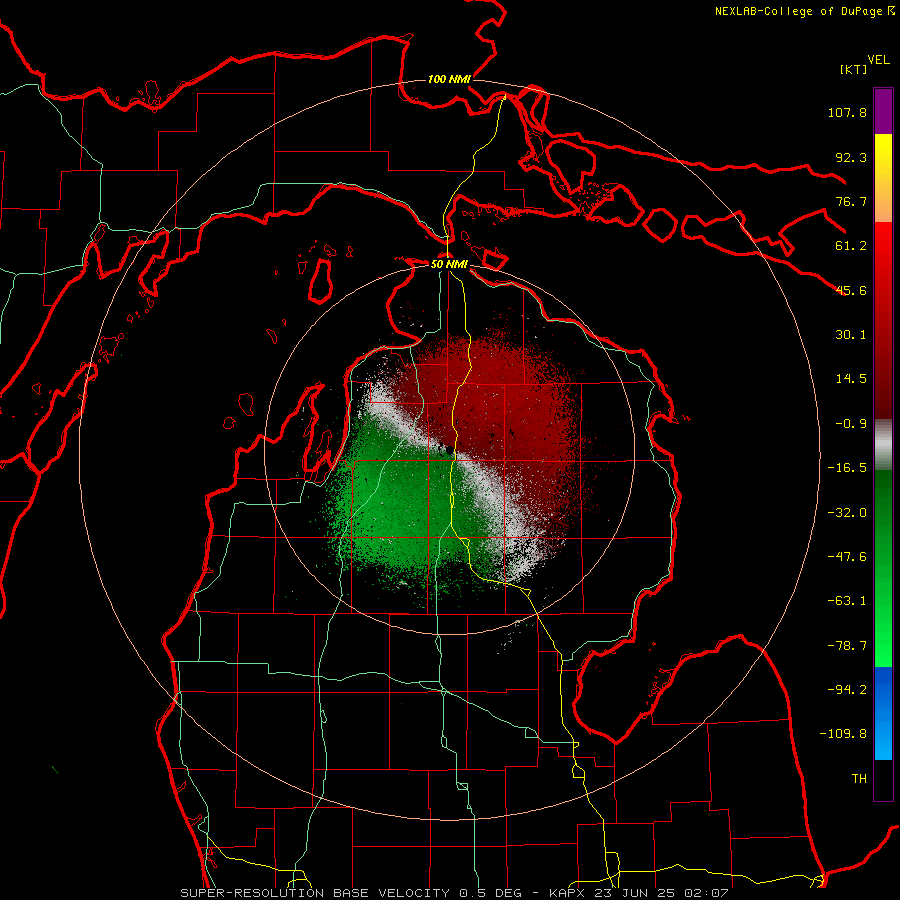Click the VEL legend title
Image resolution: width=900 pixels, height=900 pixels.
(x=878, y=60)
